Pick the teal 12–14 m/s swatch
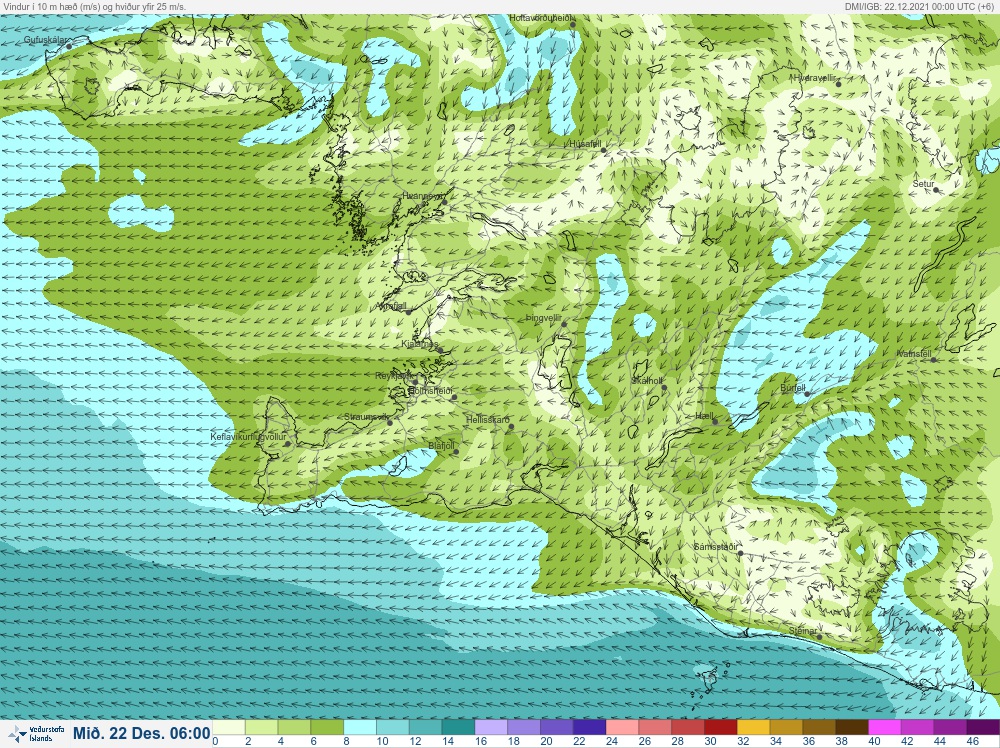 click(x=425, y=728)
